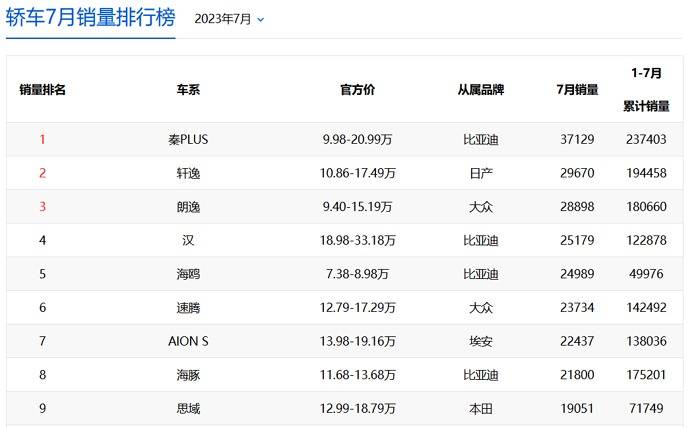The width and height of the screenshot is (700, 428).
Task: Click July sales value 28898
Action: (x=577, y=207)
